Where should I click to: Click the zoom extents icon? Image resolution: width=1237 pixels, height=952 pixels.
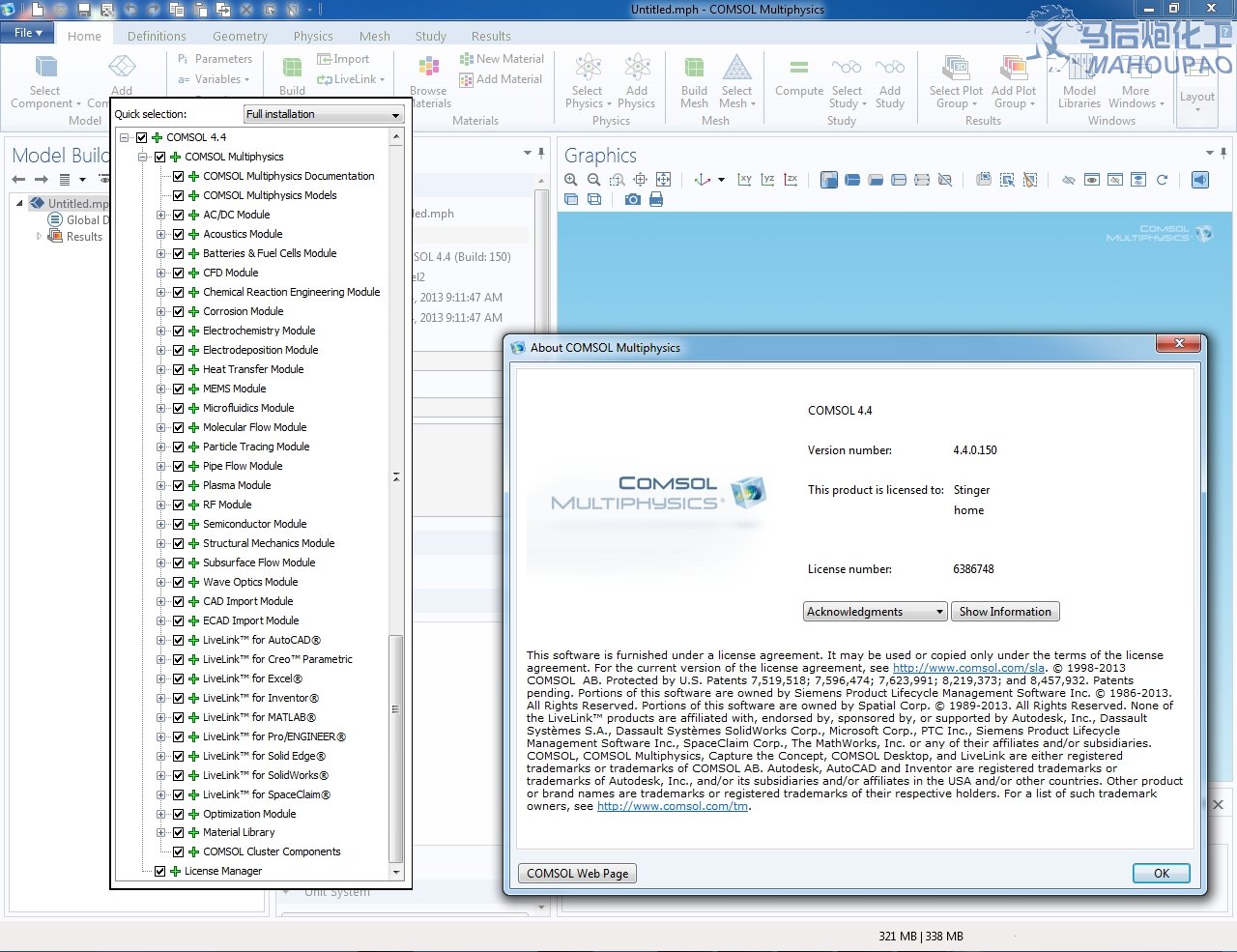[x=663, y=180]
